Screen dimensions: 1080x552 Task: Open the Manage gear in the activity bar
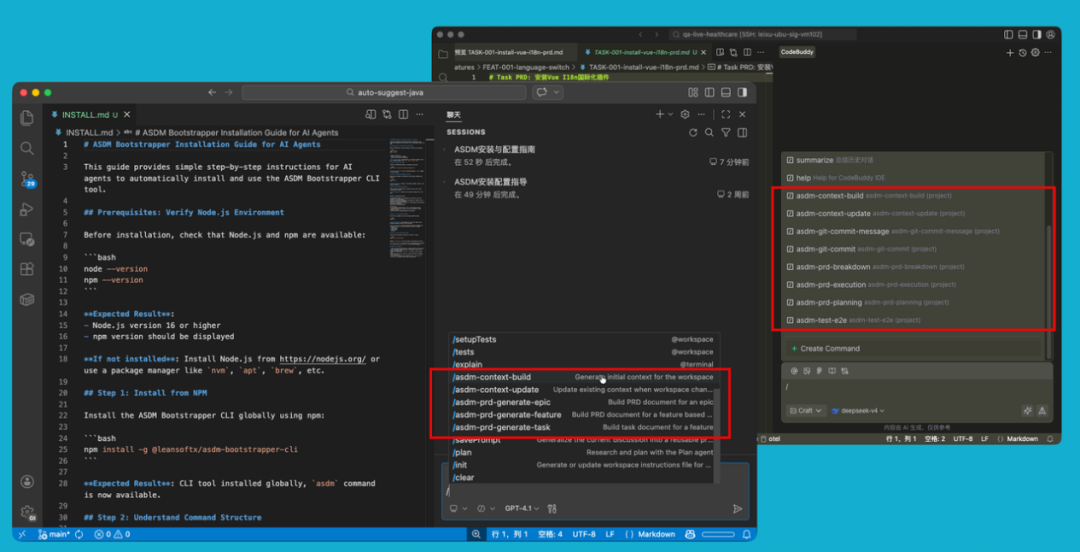[x=27, y=512]
